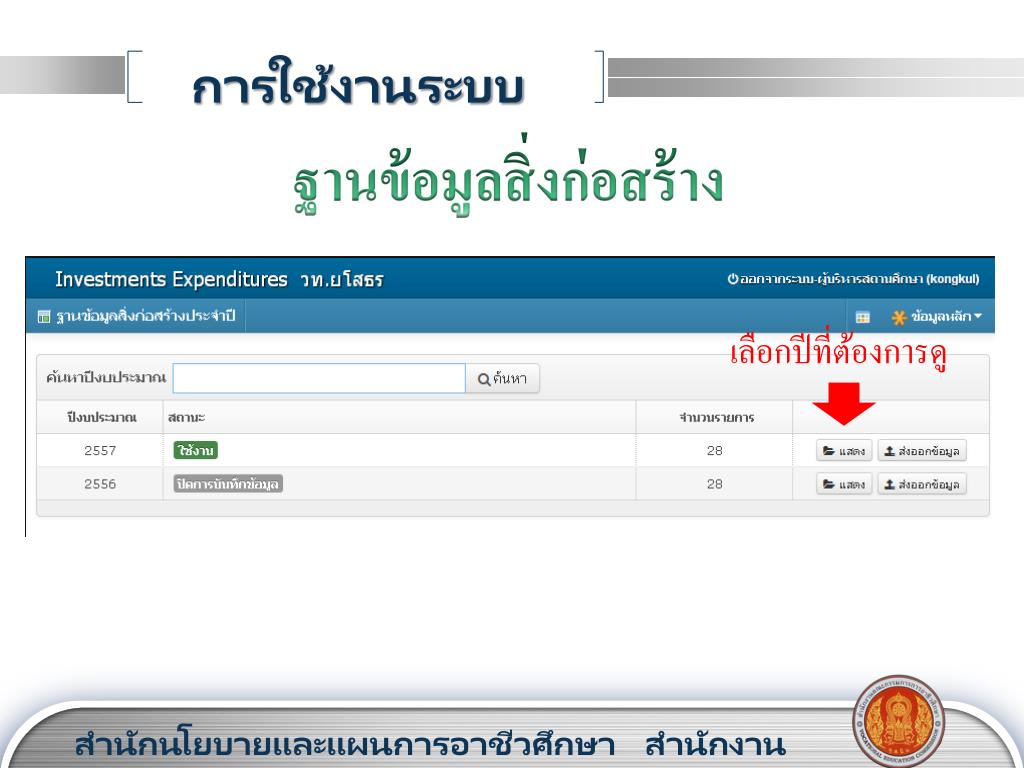Viewport: 1024px width, 768px height.
Task: Click the gray ปิดการบันทึกข้อมูล status badge
Action: point(228,484)
